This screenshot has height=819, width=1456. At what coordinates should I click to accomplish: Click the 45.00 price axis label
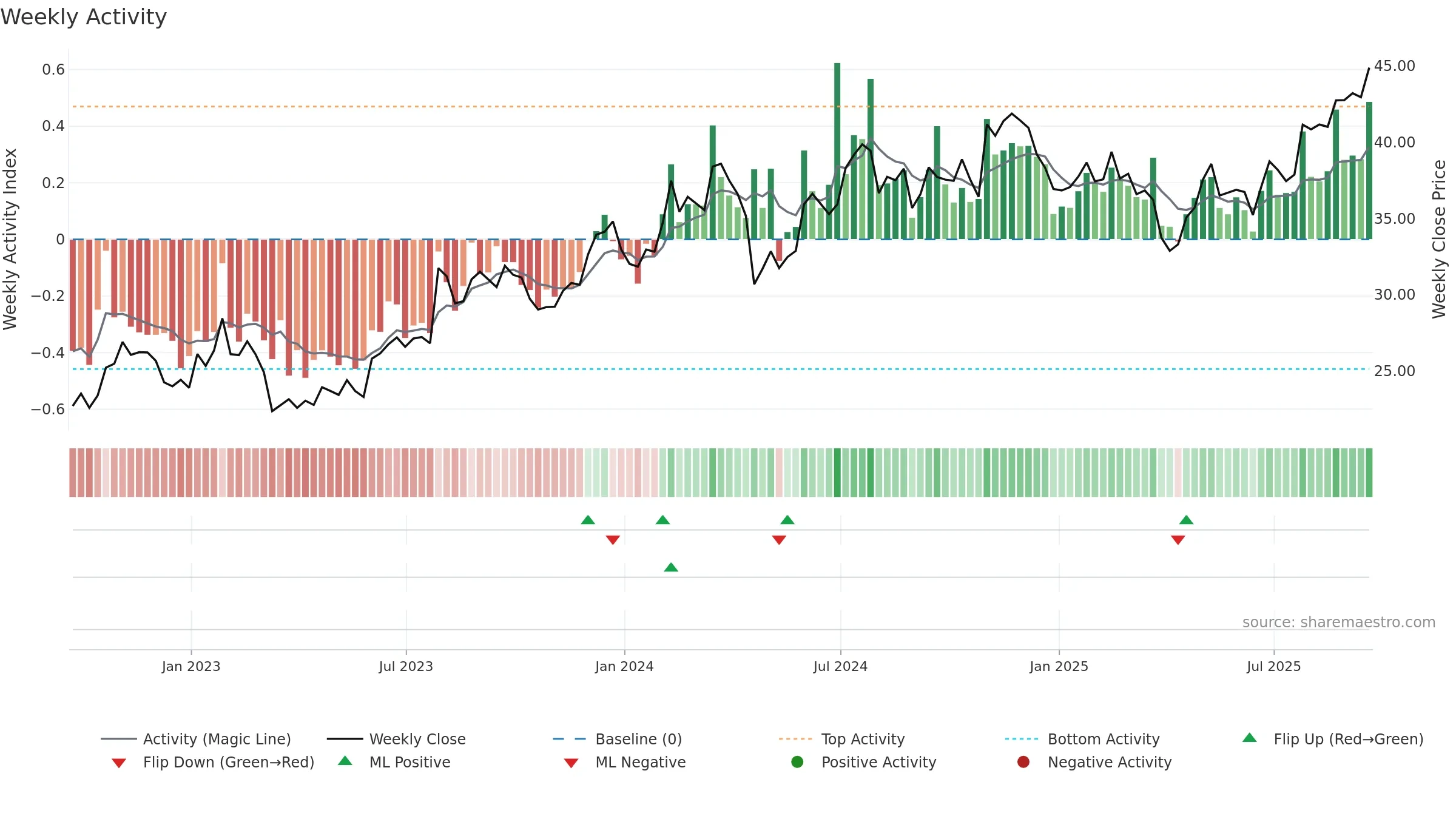coord(1394,66)
